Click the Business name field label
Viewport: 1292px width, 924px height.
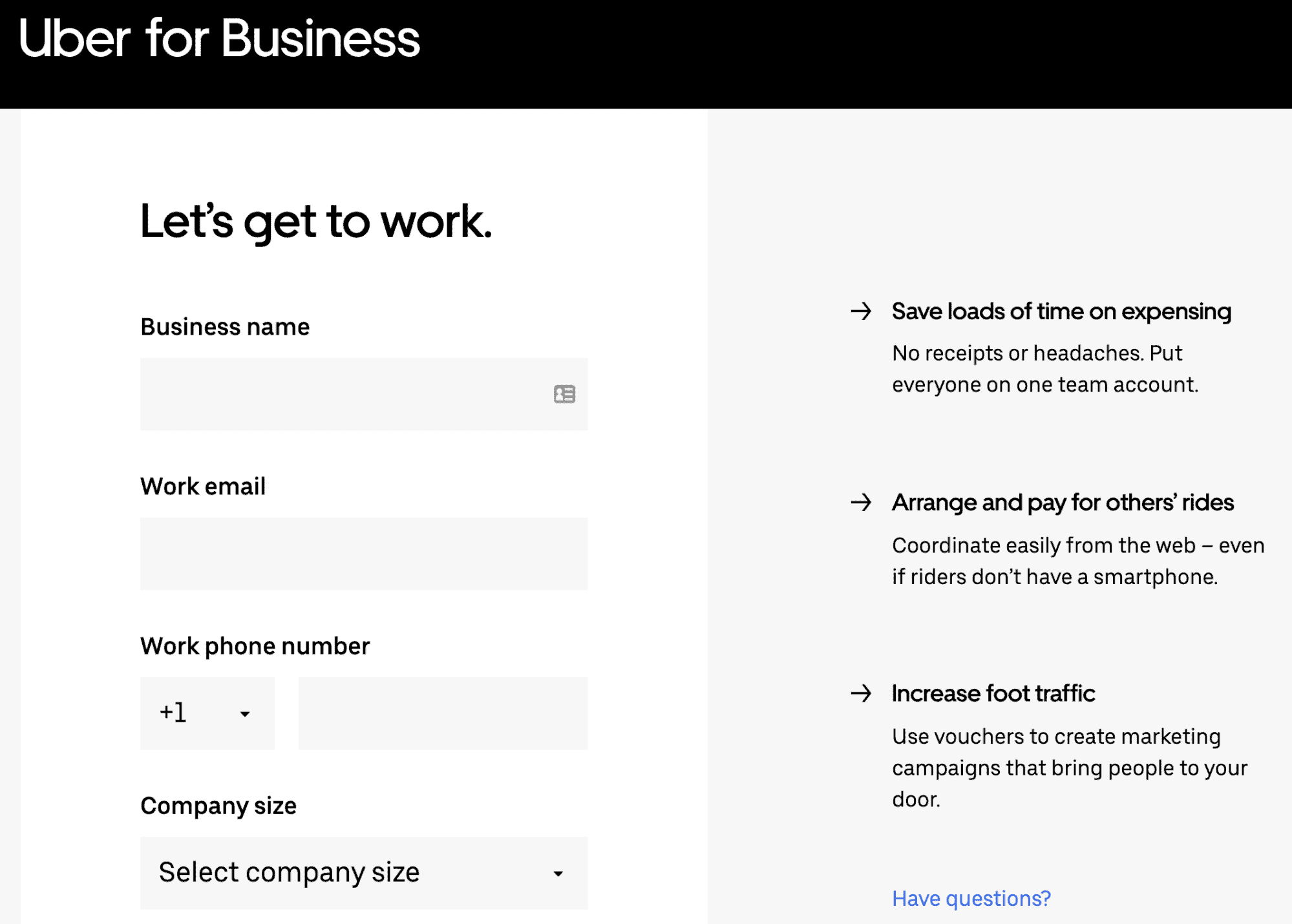point(225,327)
